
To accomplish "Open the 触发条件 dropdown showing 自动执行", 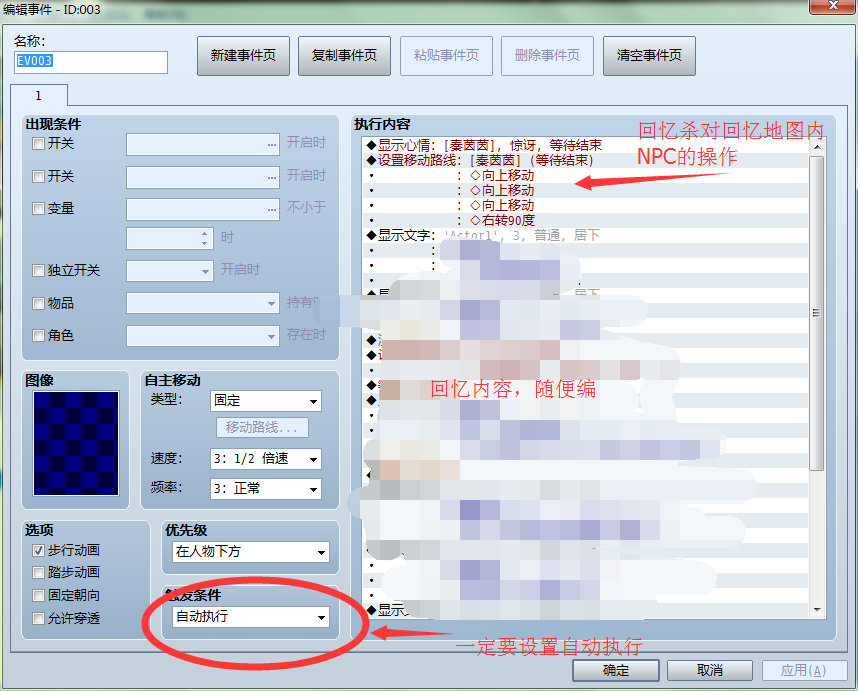I will point(251,617).
